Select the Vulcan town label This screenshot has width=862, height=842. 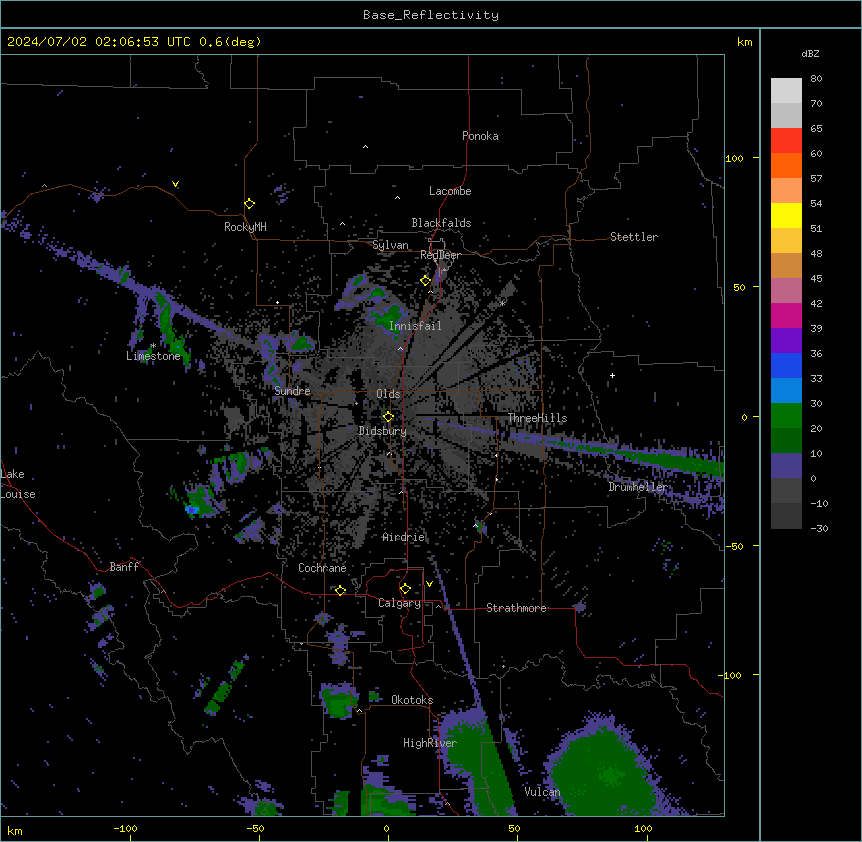click(x=542, y=792)
